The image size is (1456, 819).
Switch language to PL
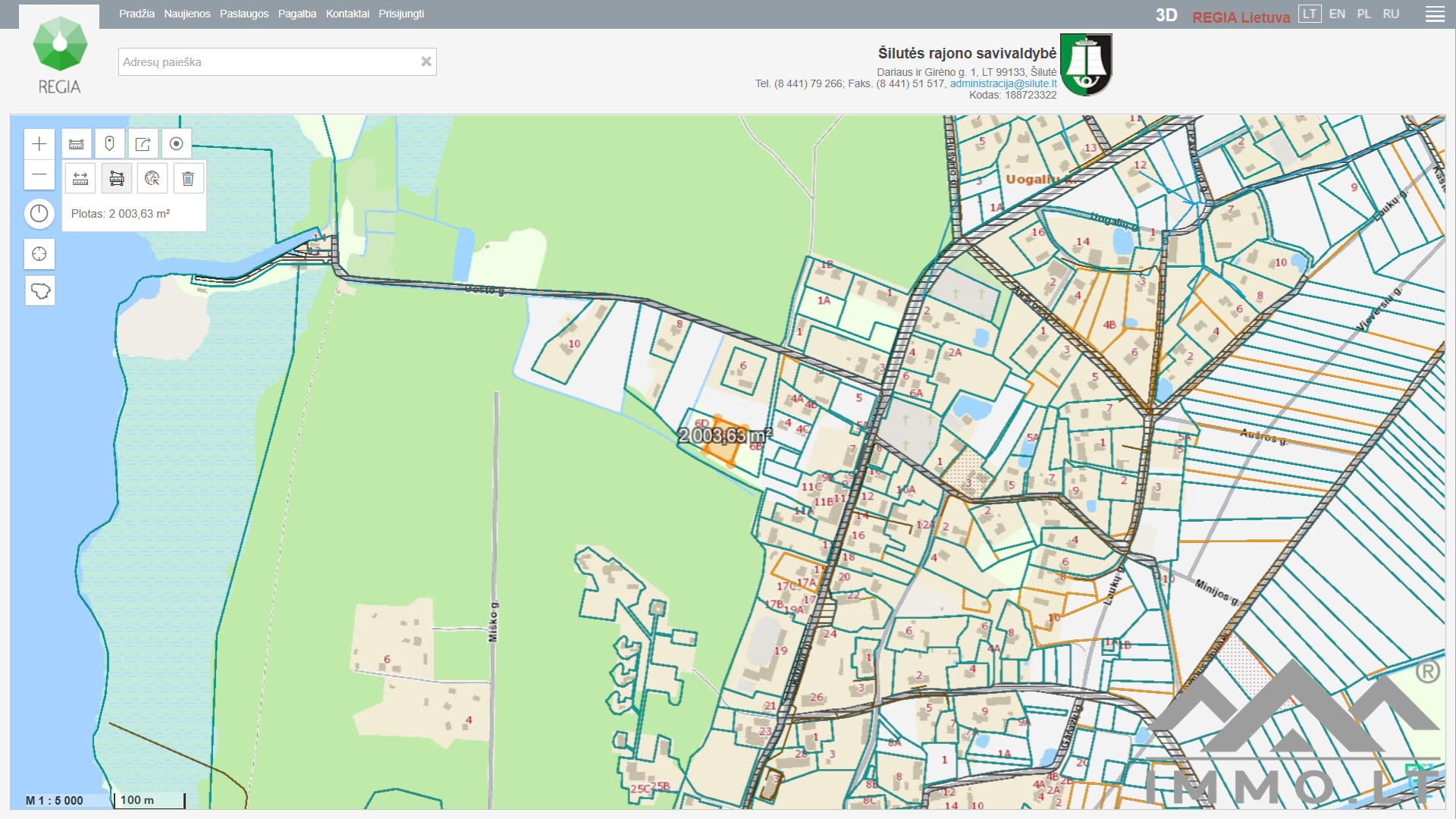(1364, 14)
